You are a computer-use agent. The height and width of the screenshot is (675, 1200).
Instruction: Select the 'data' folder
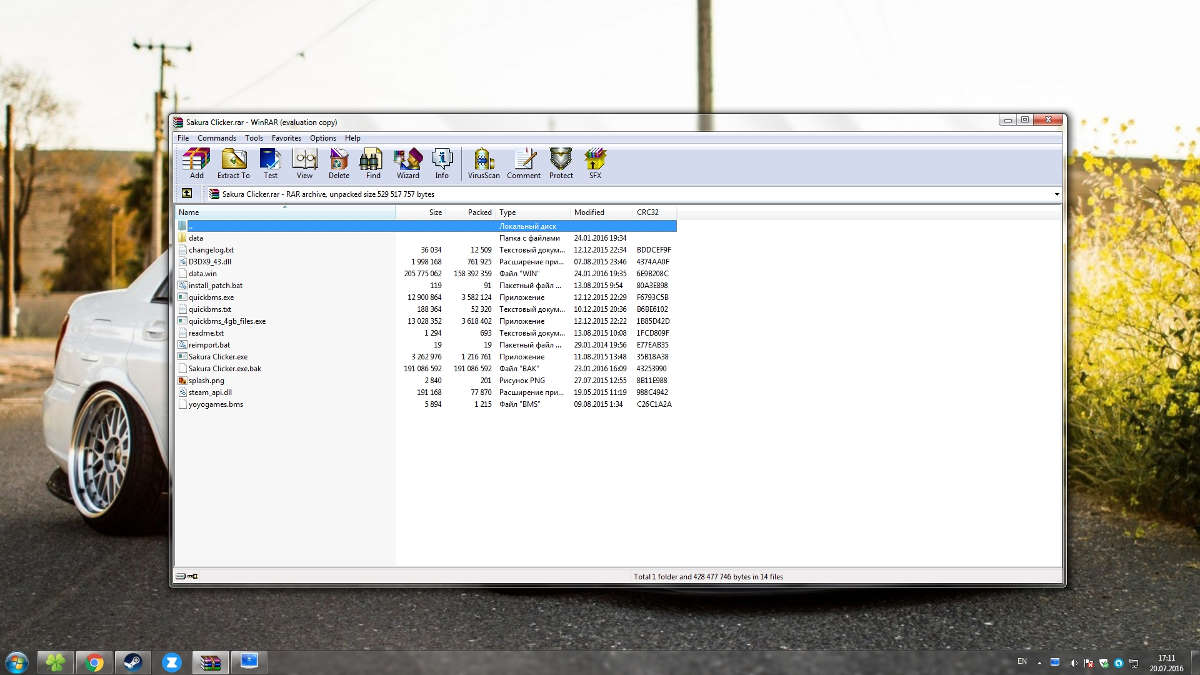pyautogui.click(x=196, y=238)
